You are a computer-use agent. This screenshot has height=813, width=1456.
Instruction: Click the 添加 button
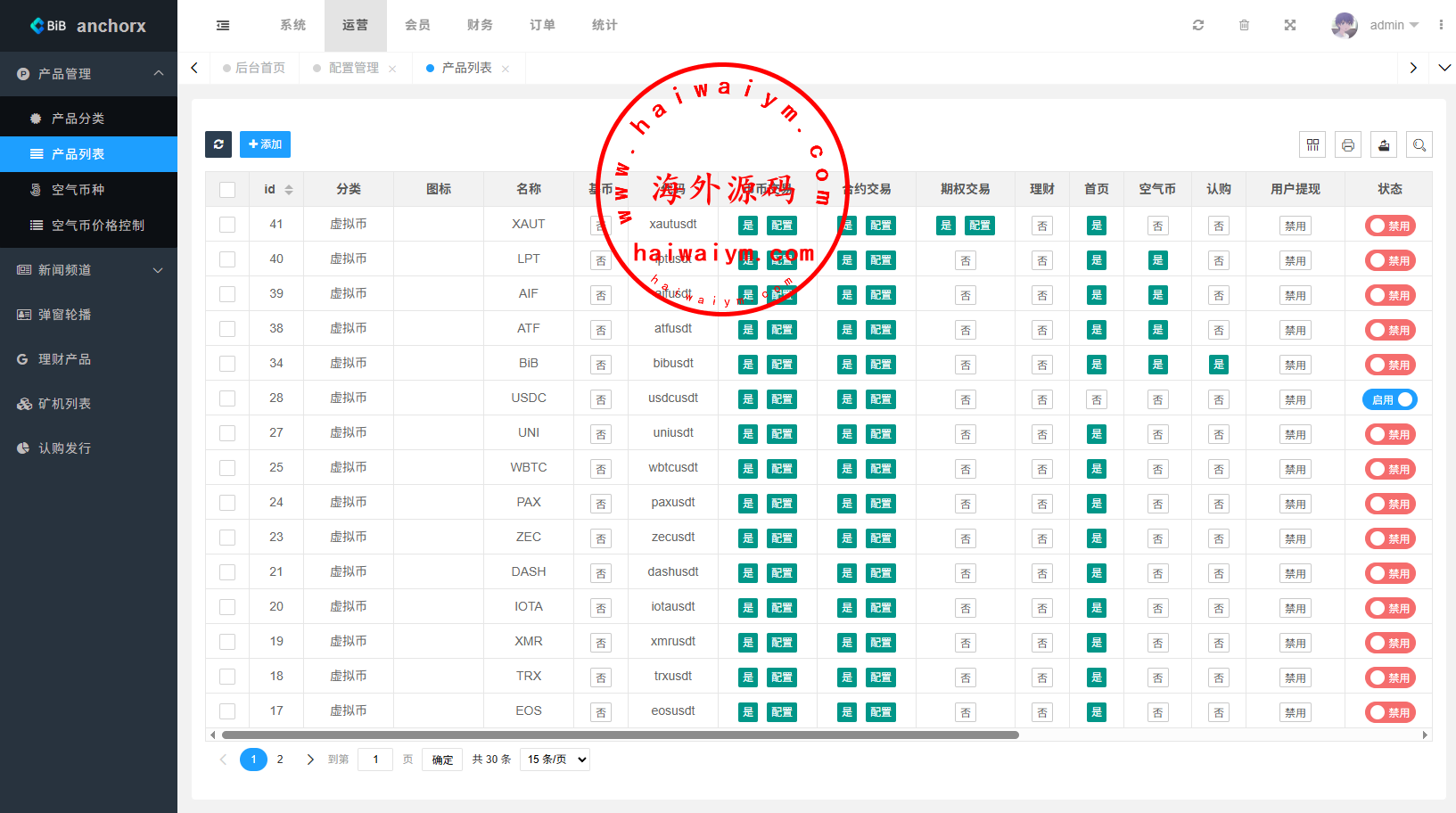coord(265,144)
